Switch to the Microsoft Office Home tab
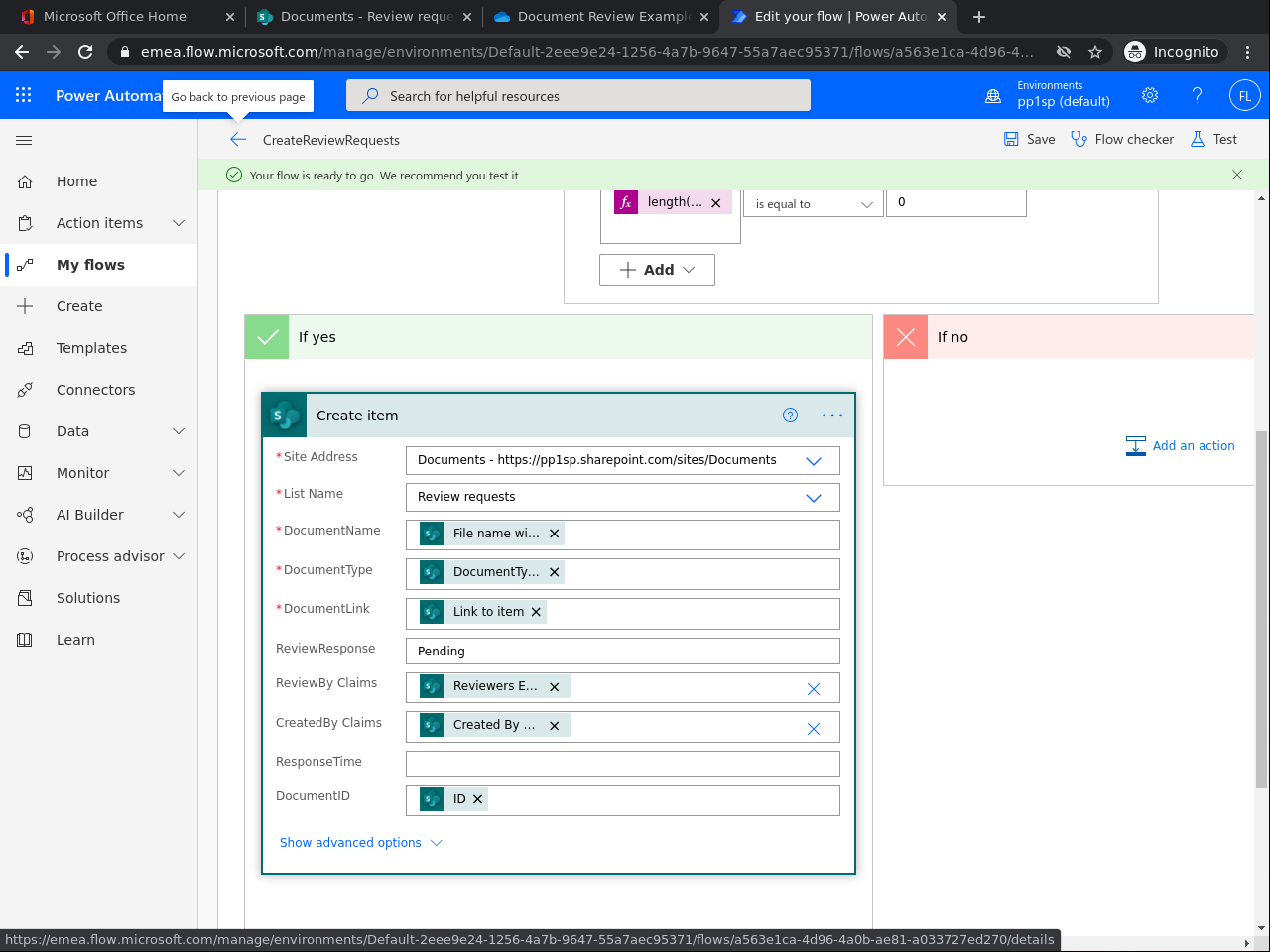Image resolution: width=1270 pixels, height=952 pixels. pos(115,17)
